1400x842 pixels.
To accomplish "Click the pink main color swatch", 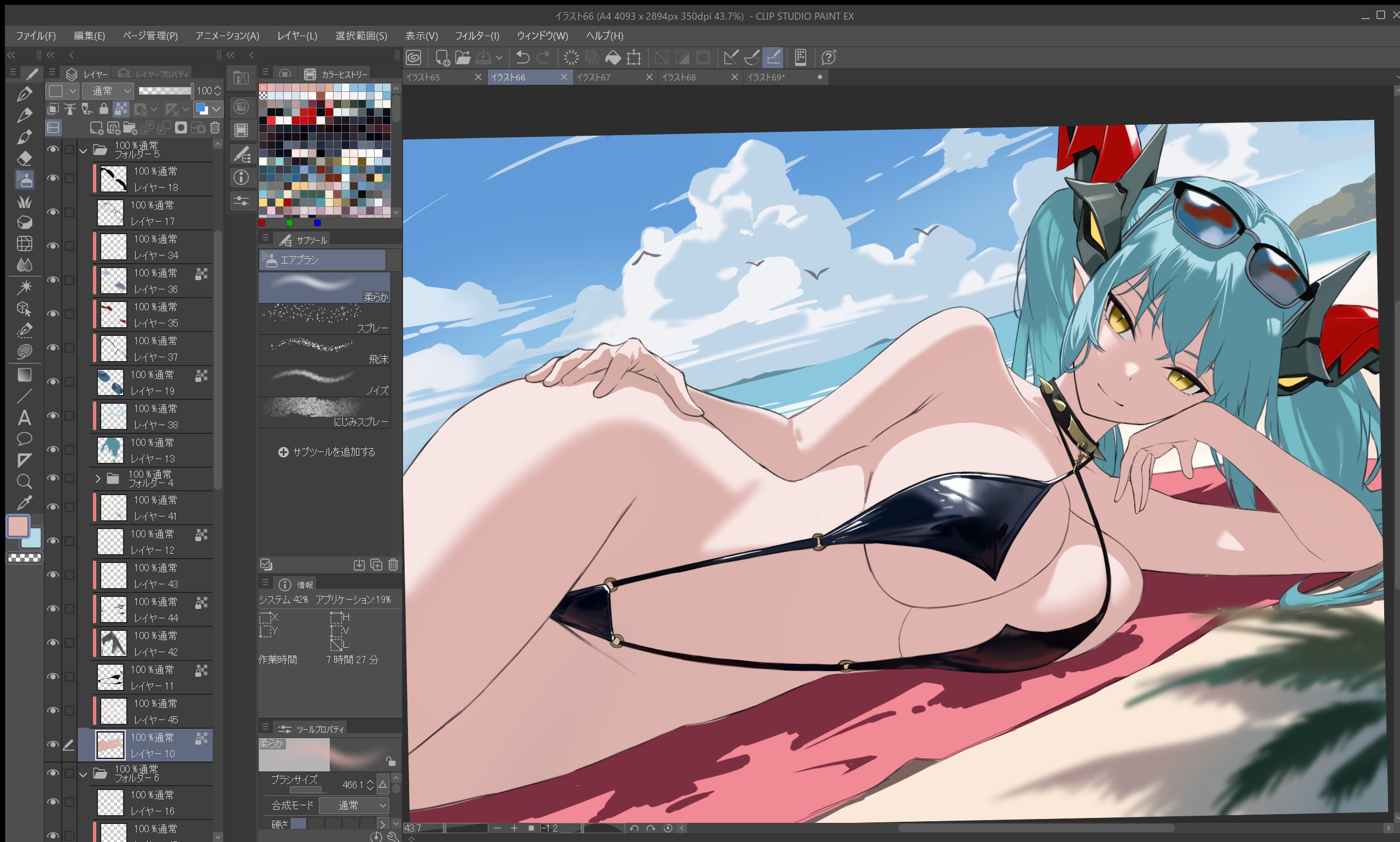I will (x=18, y=526).
